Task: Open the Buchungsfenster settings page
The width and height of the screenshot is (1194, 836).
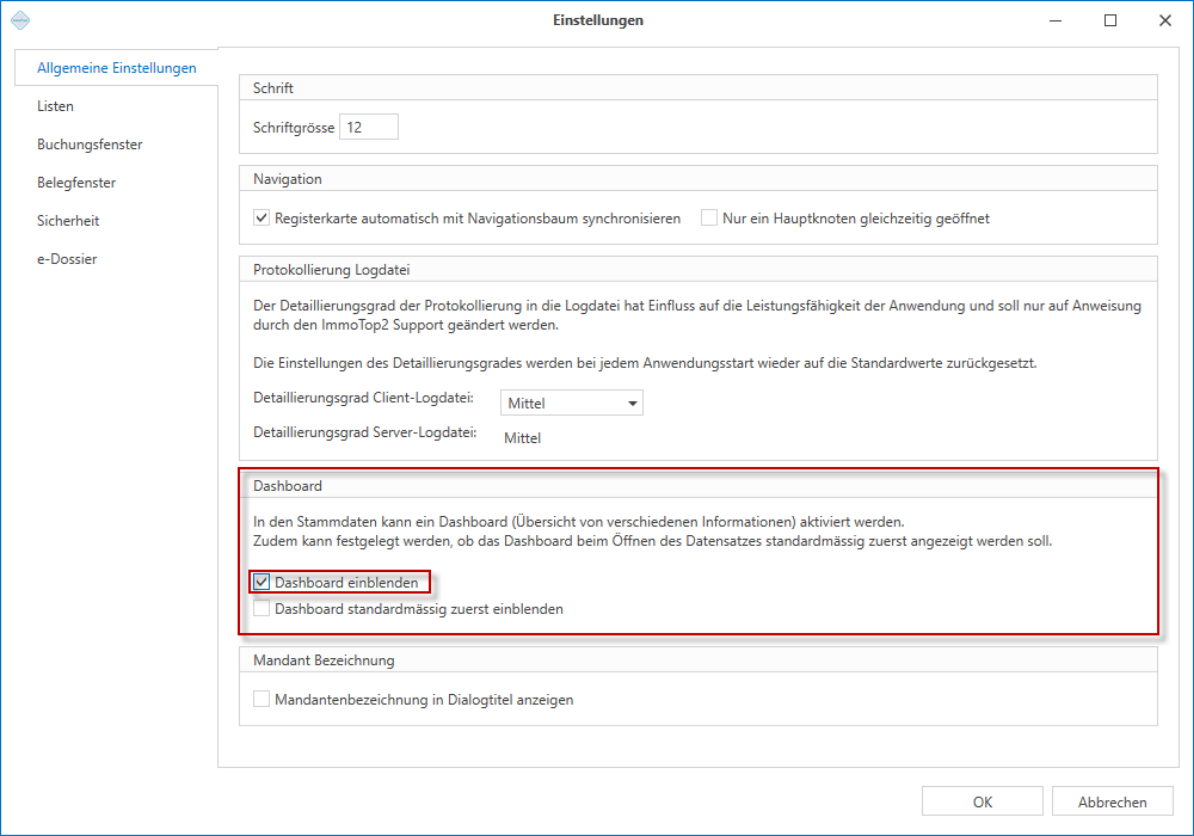Action: [x=90, y=144]
